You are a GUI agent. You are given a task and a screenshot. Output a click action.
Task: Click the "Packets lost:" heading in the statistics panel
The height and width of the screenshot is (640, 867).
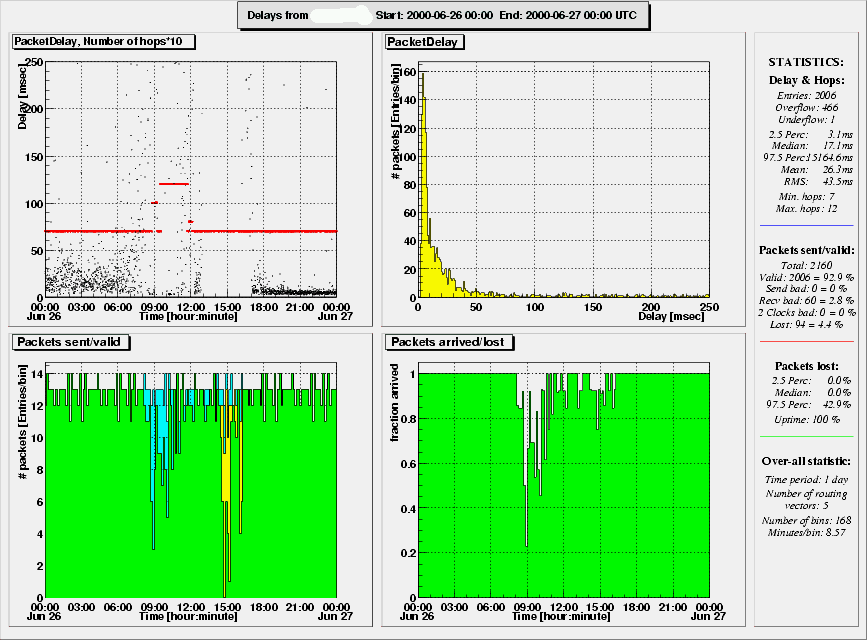click(x=806, y=366)
